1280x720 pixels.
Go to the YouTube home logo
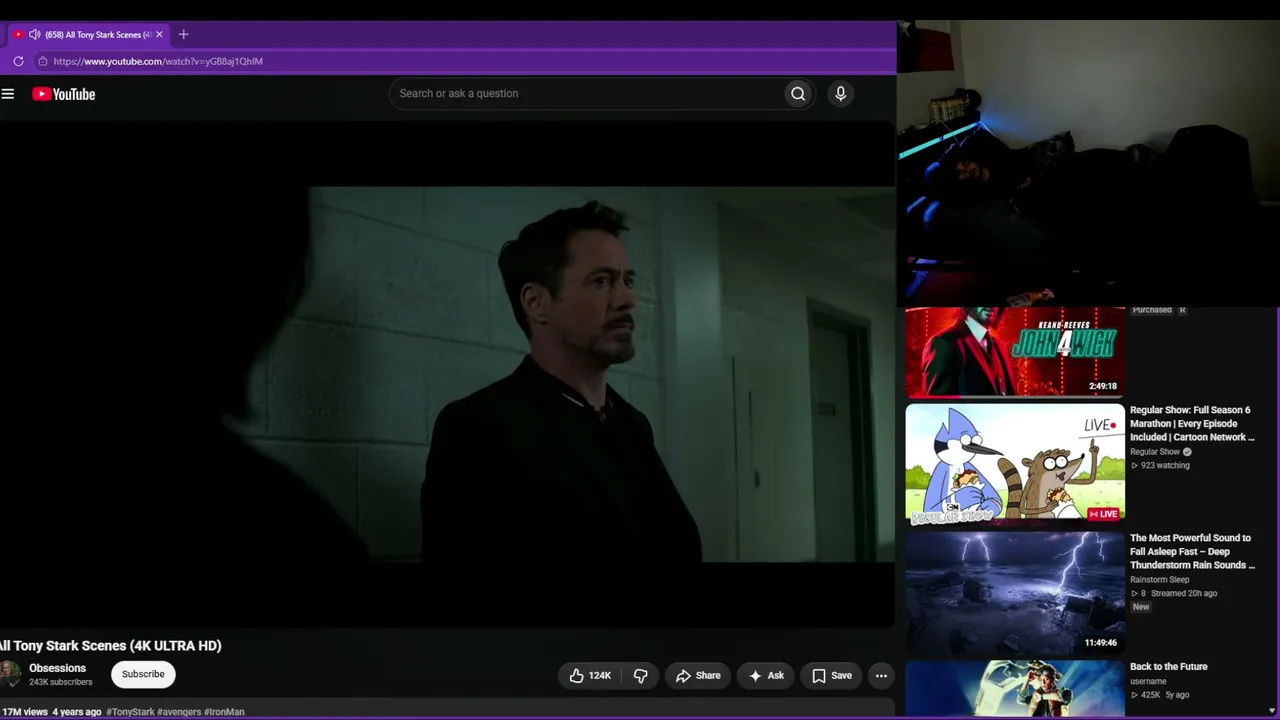coord(63,94)
